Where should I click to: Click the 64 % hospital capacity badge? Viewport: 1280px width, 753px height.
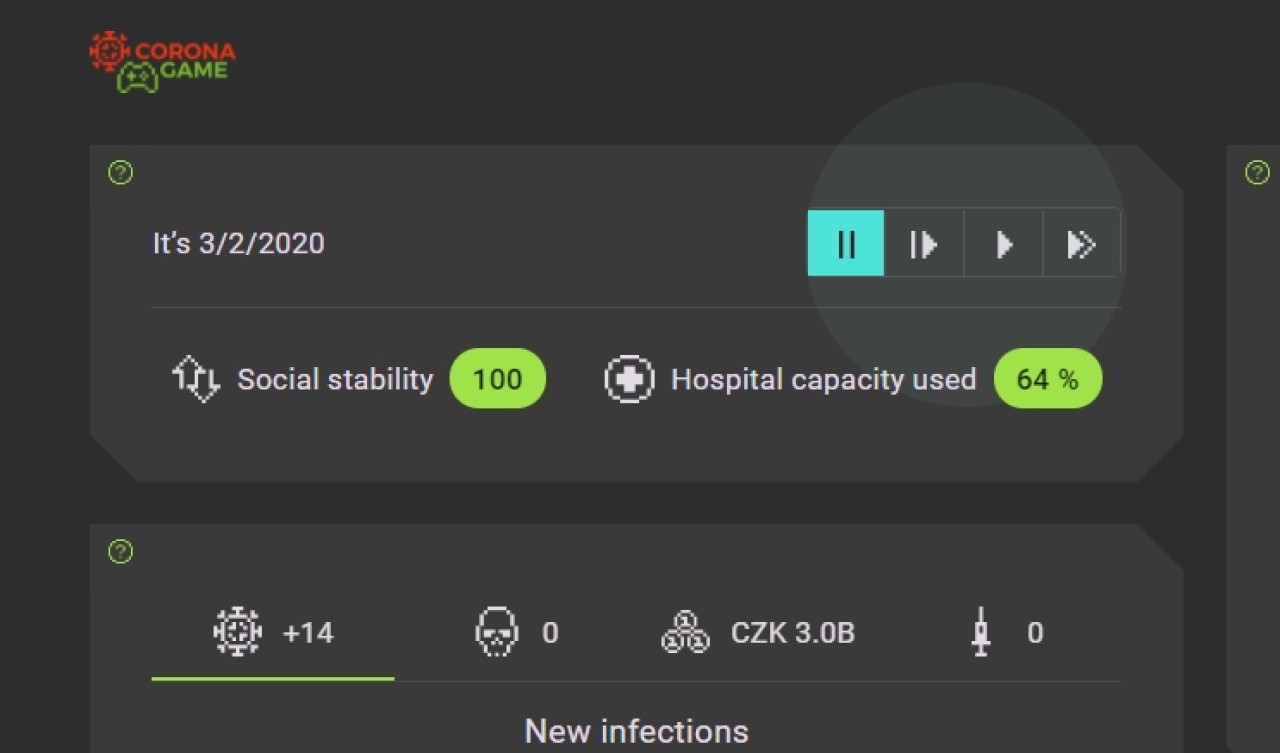1047,379
